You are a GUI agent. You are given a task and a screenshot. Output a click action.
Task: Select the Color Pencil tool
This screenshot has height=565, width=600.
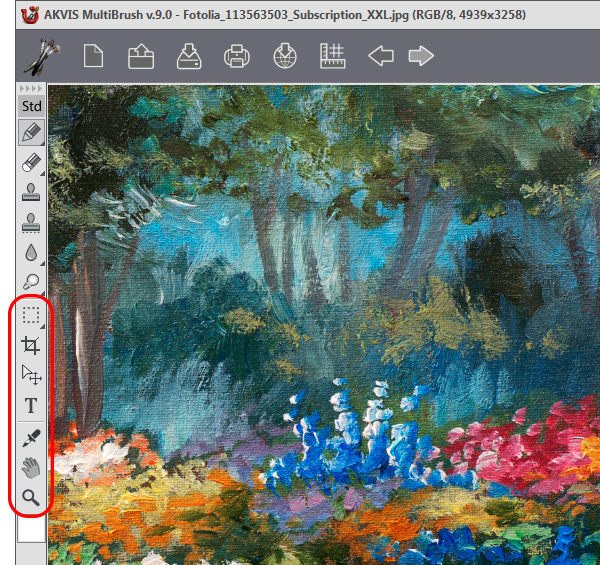pos(31,132)
